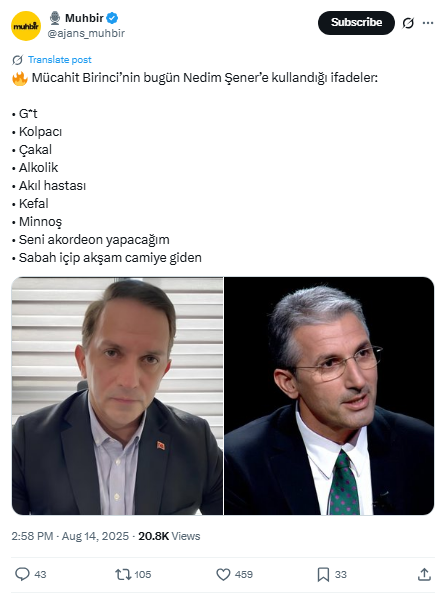This screenshot has height=594, width=446.
Task: Click the repost arrows icon
Action: [122, 575]
